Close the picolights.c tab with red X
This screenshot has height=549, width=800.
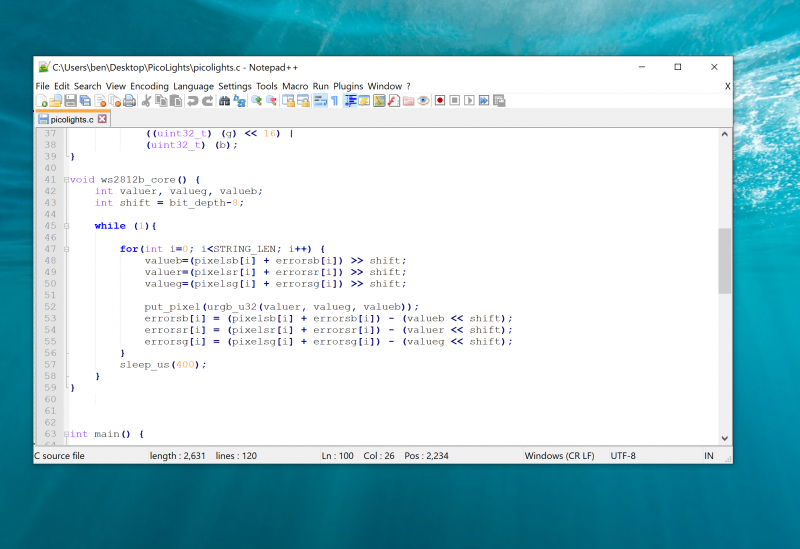click(102, 119)
